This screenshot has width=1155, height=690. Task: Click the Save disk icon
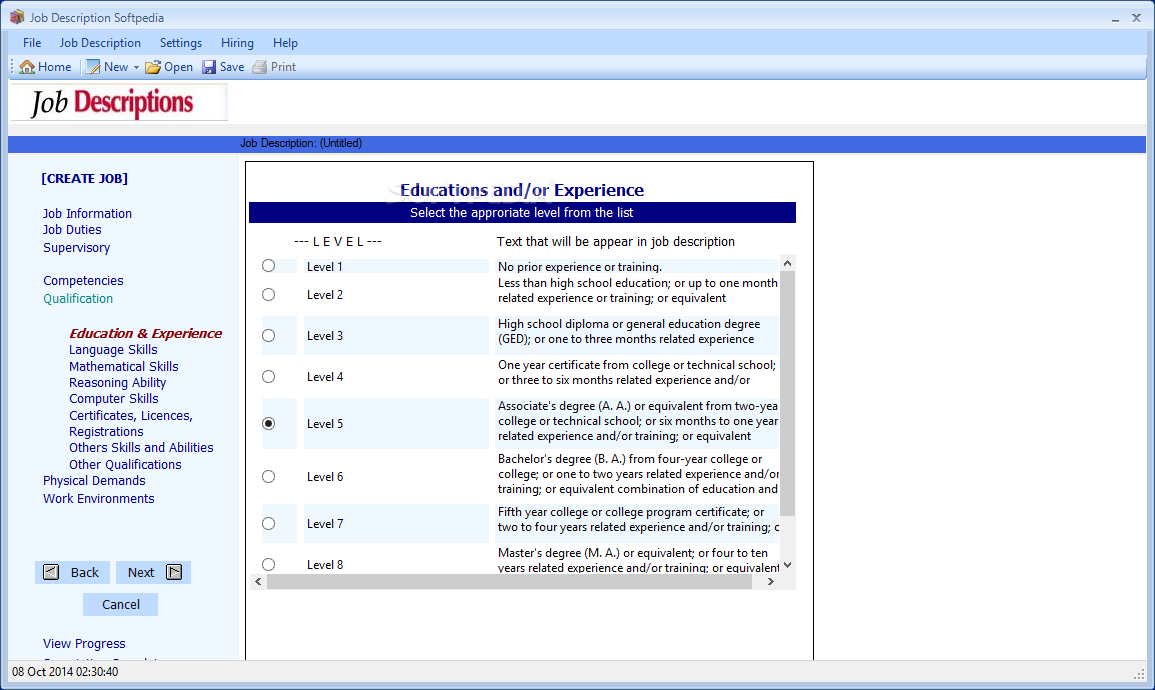point(209,67)
